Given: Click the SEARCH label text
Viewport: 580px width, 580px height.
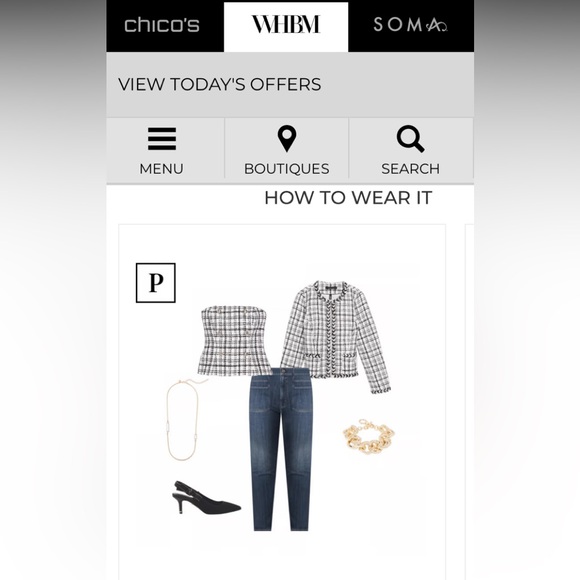Looking at the screenshot, I should 411,169.
